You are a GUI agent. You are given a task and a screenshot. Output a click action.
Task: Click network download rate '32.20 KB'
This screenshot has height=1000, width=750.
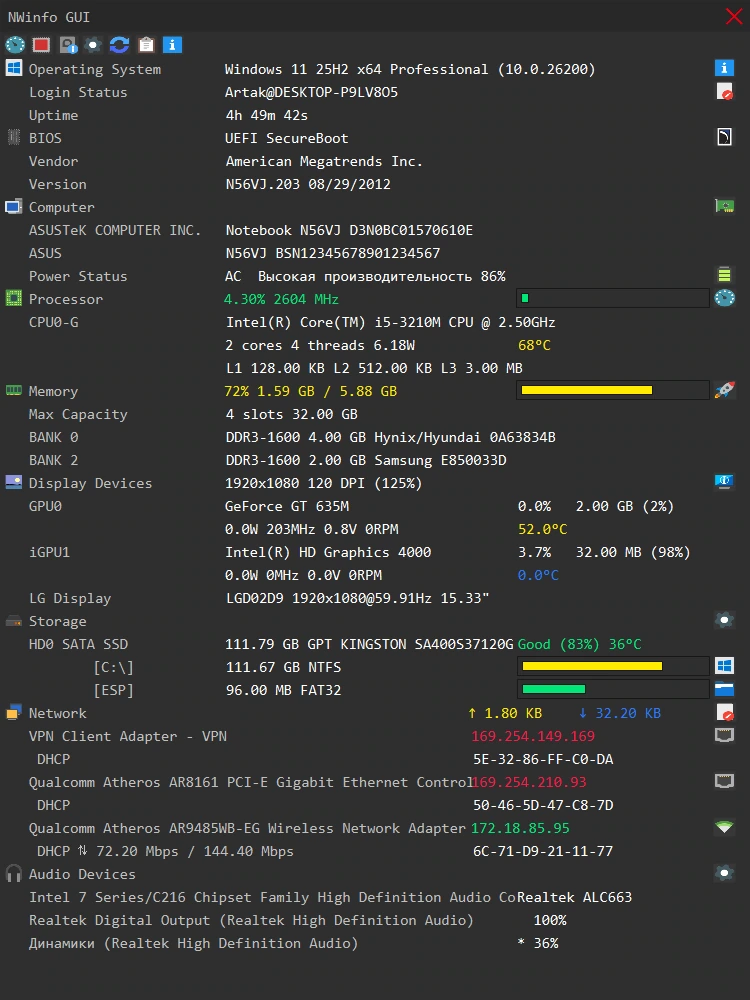pyautogui.click(x=628, y=713)
